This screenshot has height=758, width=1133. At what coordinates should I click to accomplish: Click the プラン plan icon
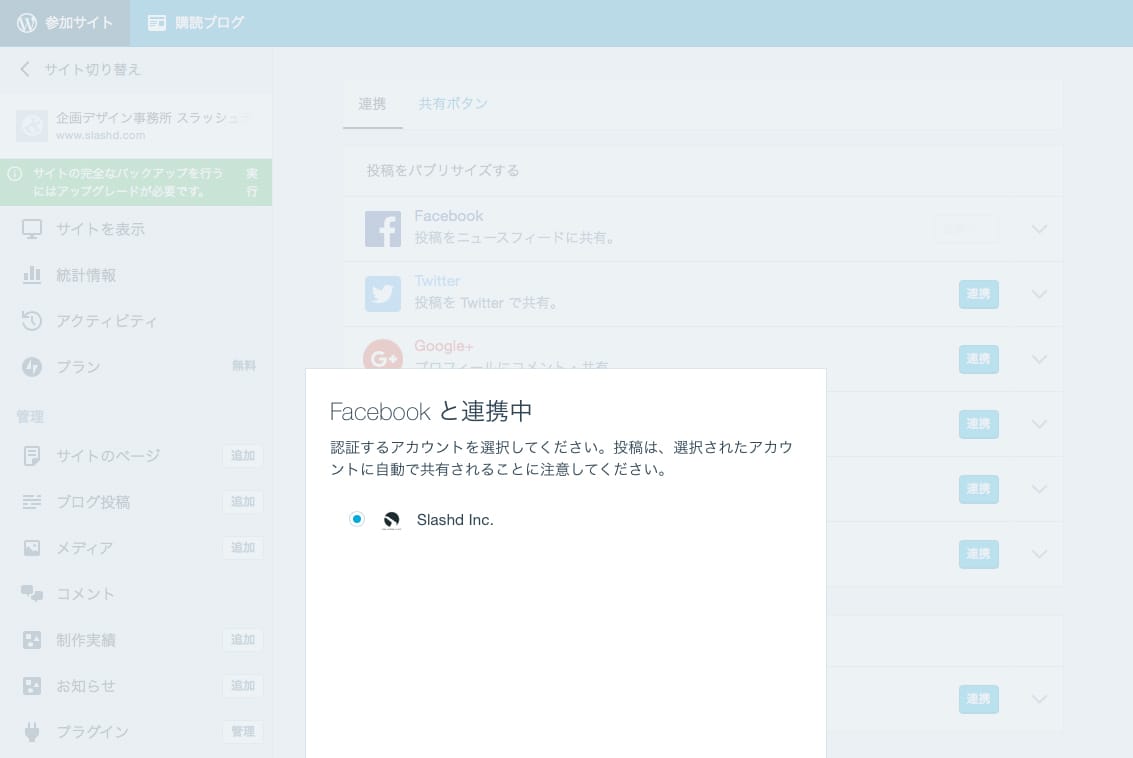tap(32, 366)
